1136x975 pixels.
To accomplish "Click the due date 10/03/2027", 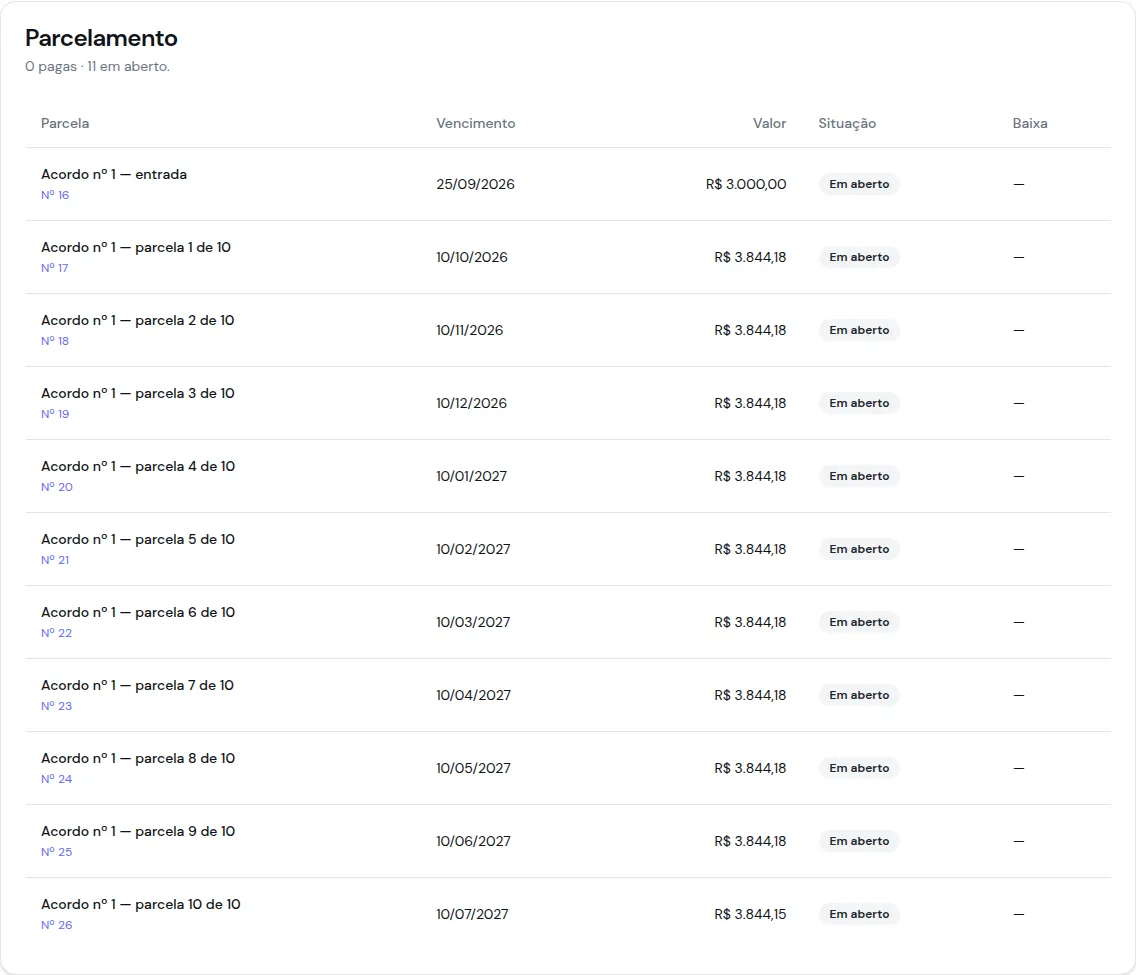I will click(x=473, y=622).
